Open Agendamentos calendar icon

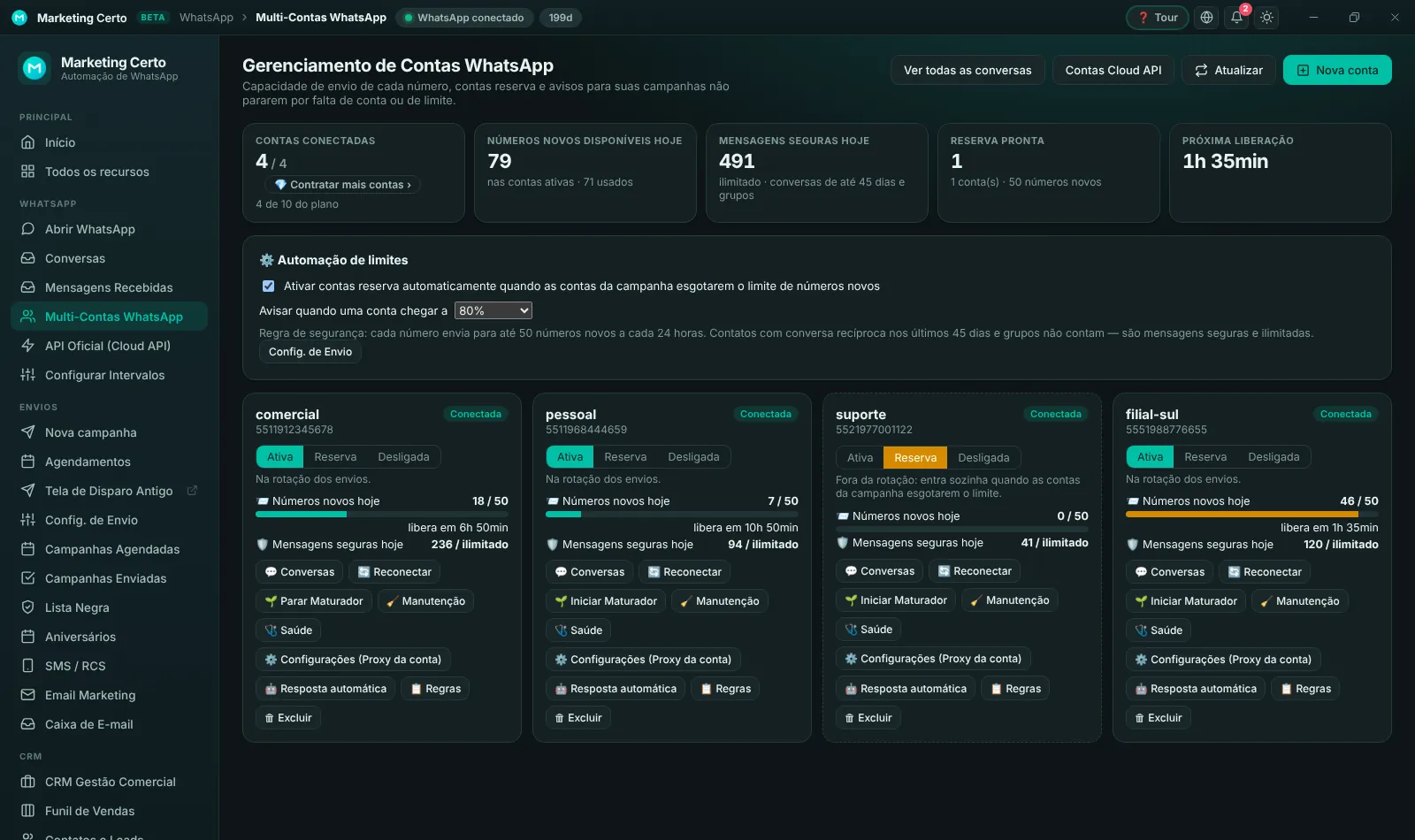(28, 462)
